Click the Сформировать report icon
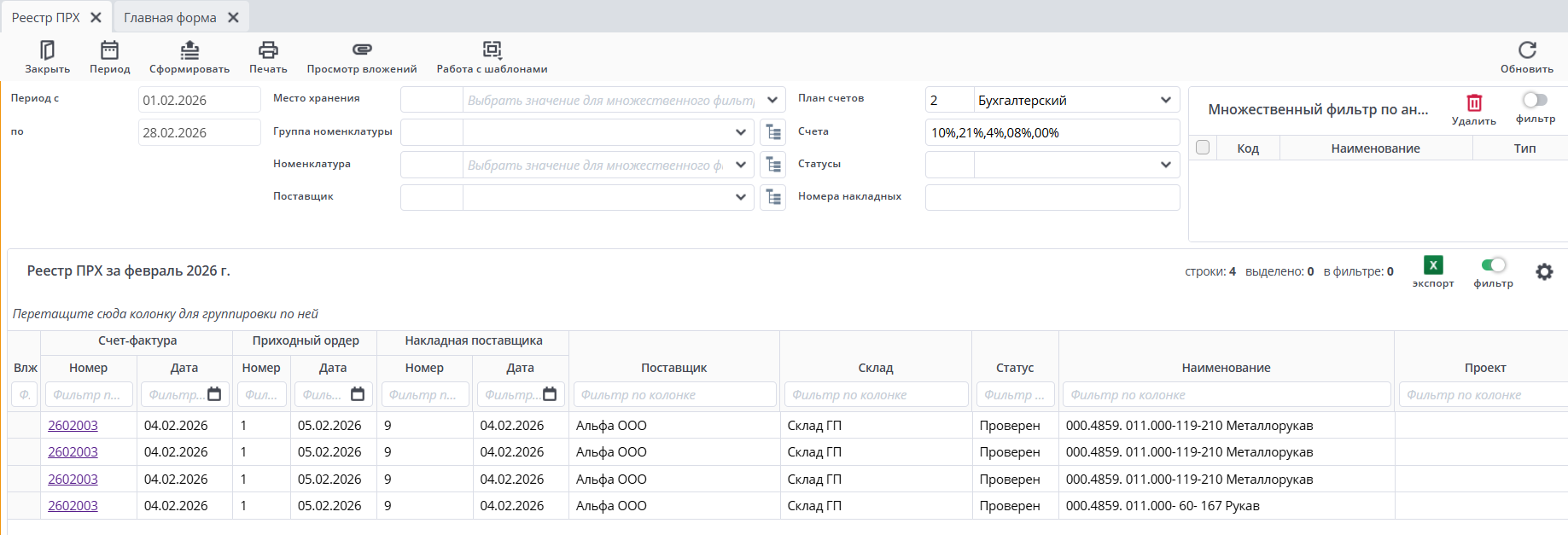This screenshot has height=535, width=1568. pyautogui.click(x=189, y=50)
